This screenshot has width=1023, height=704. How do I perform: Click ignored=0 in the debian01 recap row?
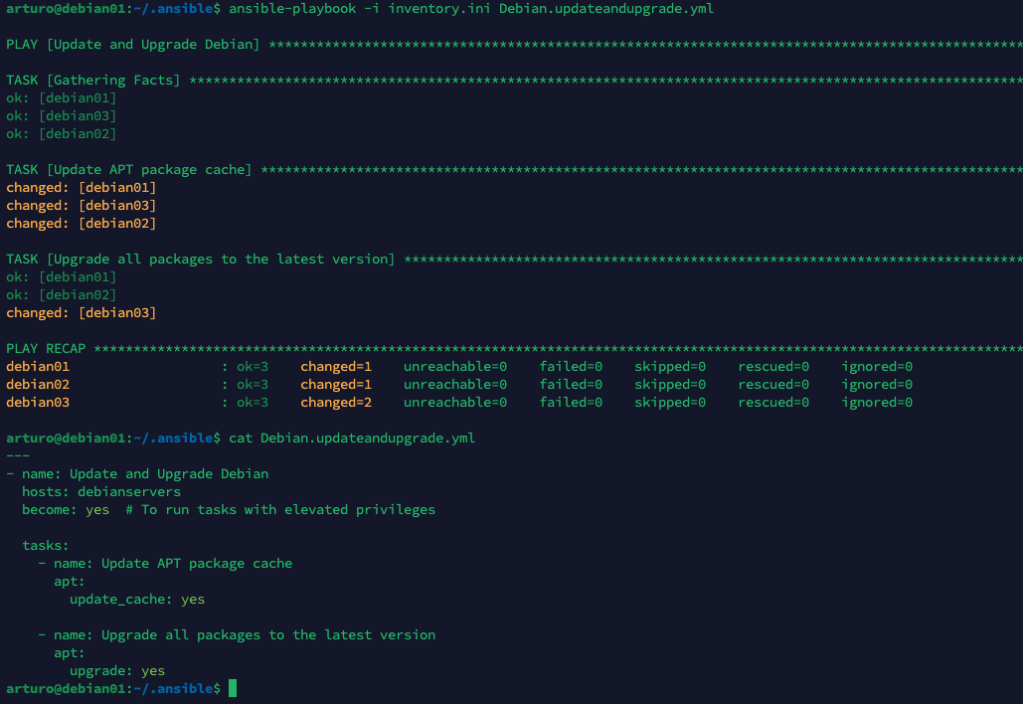tap(877, 367)
